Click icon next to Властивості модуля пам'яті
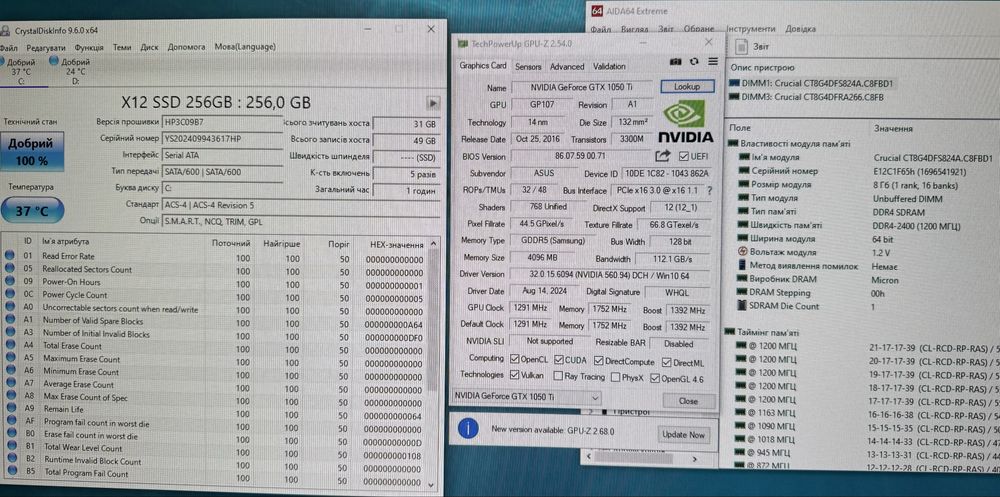 732,144
